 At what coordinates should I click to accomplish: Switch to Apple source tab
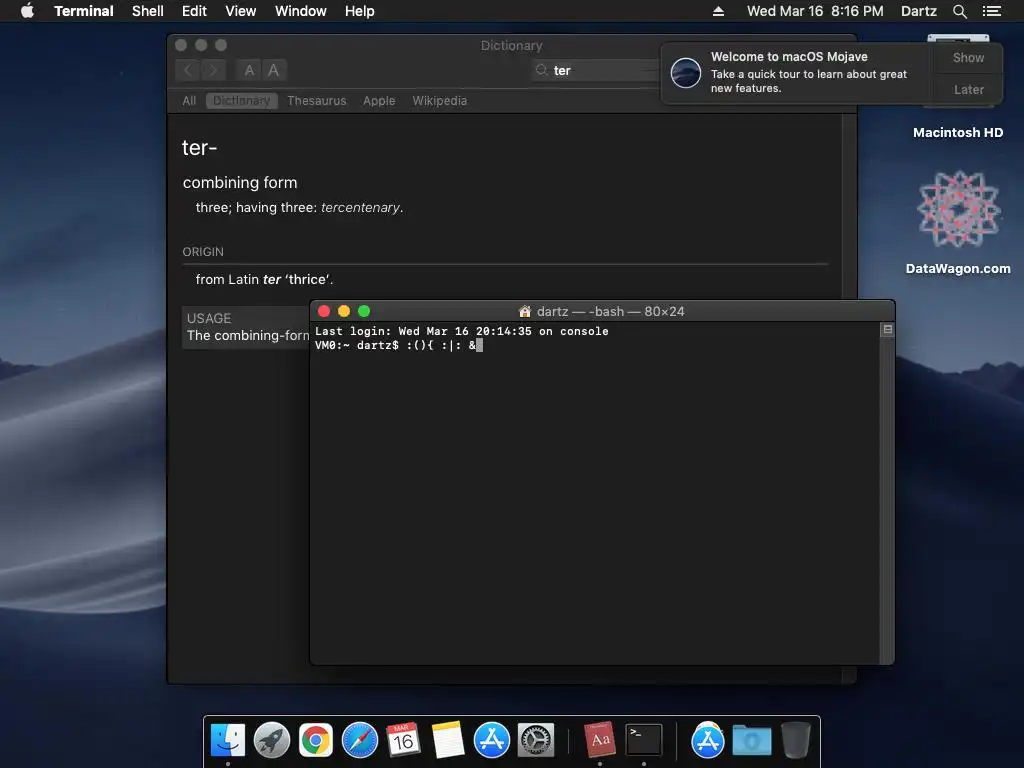379,101
